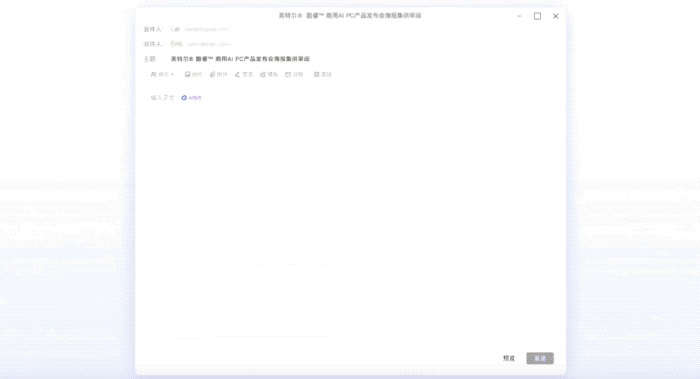The image size is (700, 379).
Task: Add a schedule with the 日程 calendar icon
Action: (x=294, y=75)
